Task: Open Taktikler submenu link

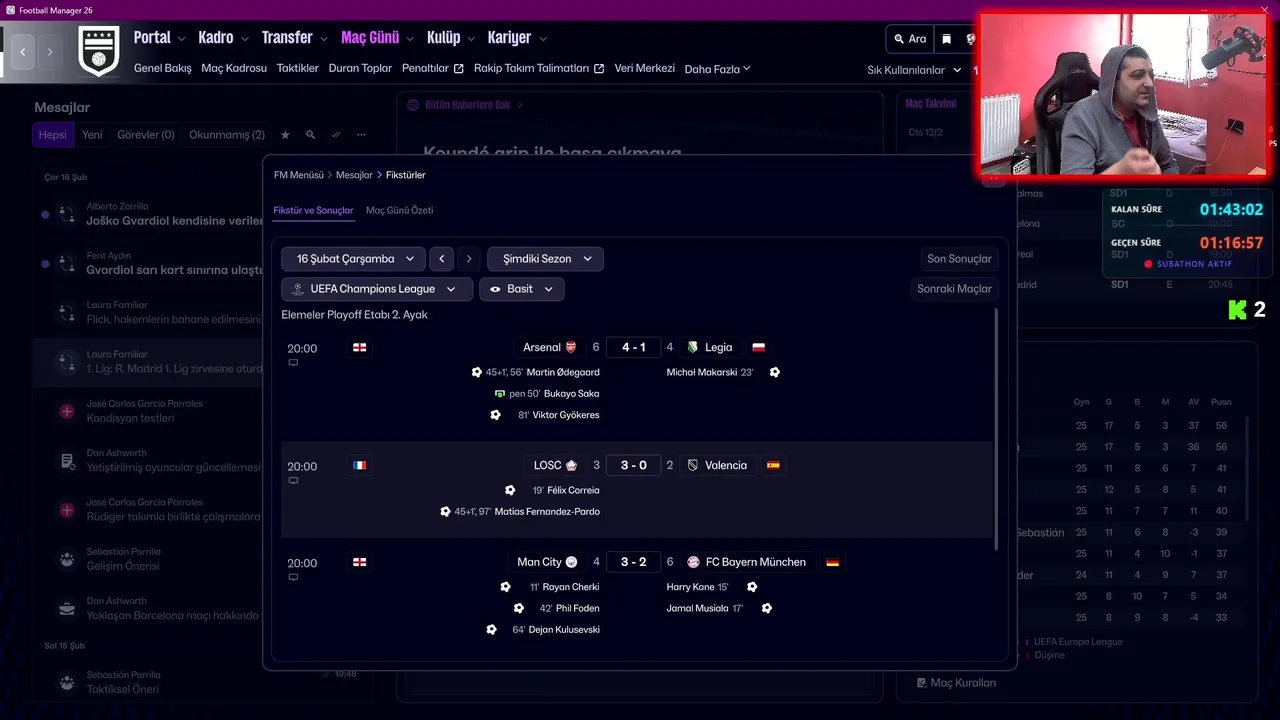Action: pos(298,69)
